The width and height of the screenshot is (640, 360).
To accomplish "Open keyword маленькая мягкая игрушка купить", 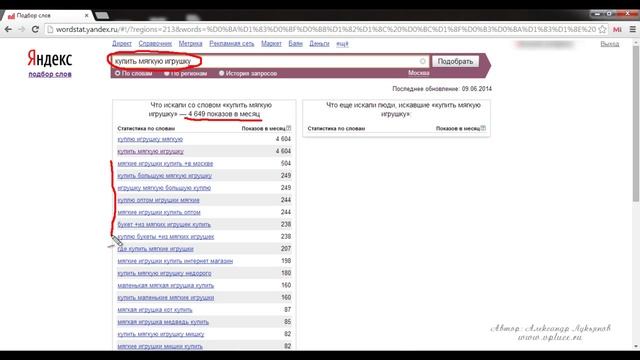I will pos(166,286).
